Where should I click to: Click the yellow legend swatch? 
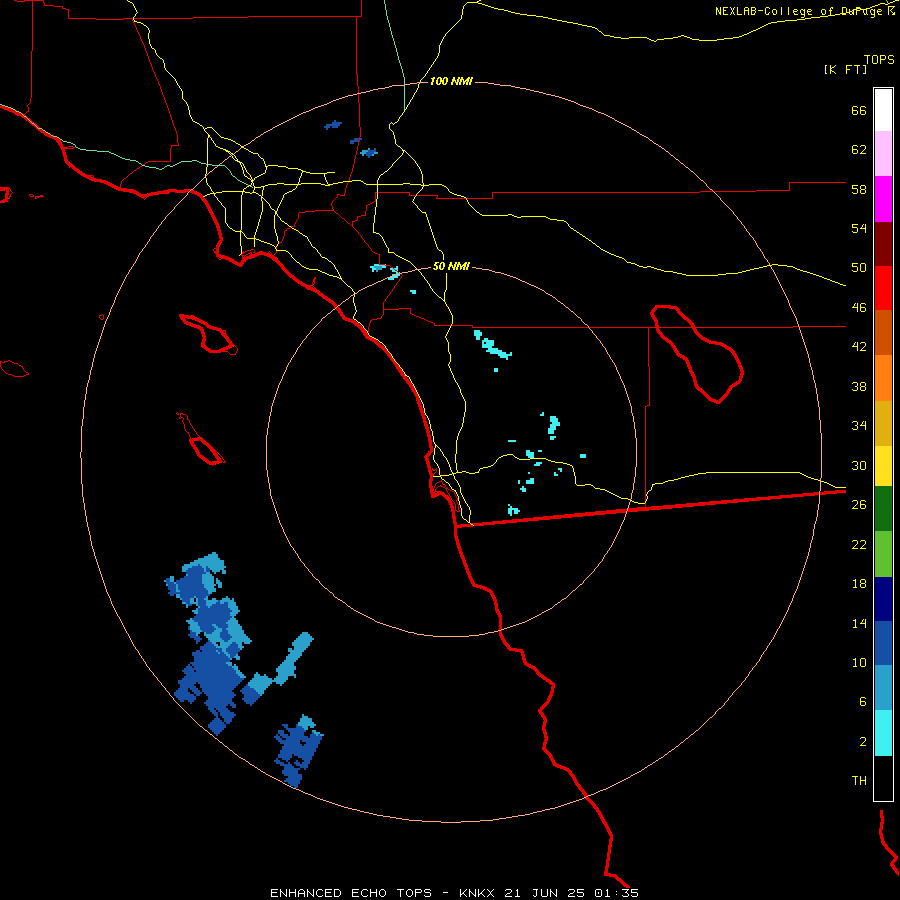pyautogui.click(x=883, y=465)
